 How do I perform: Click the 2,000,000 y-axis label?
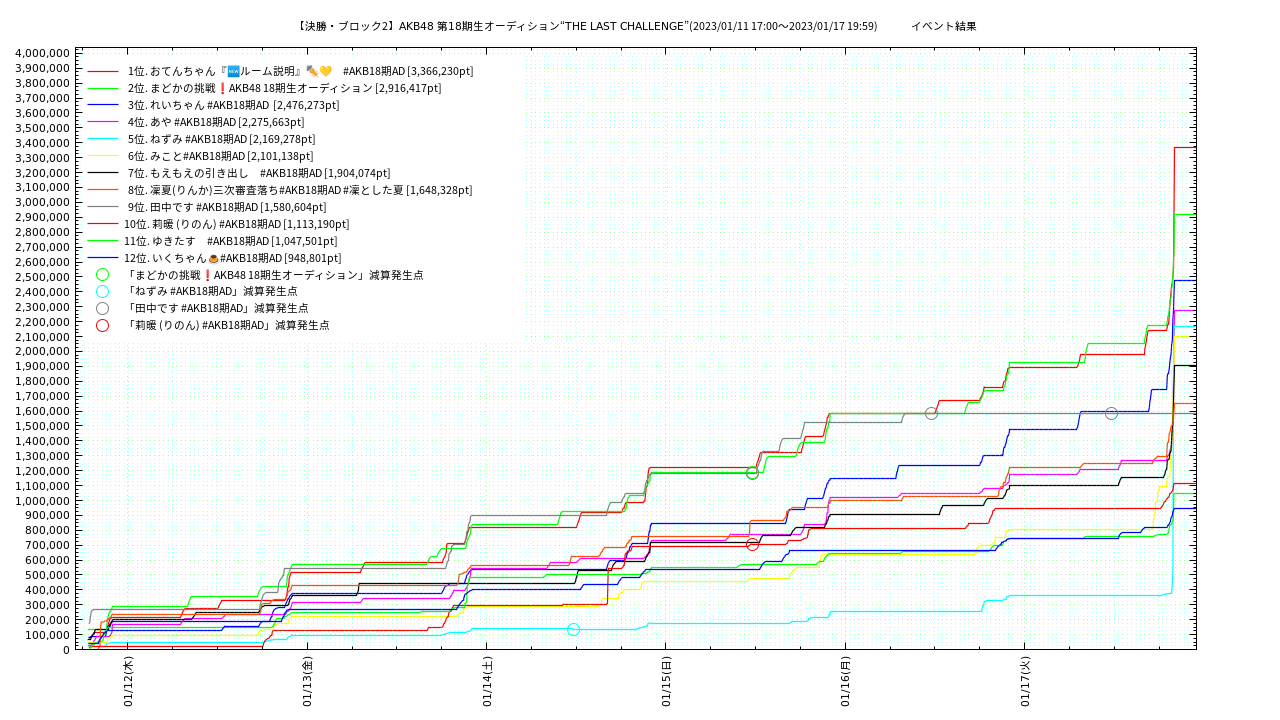(43, 351)
